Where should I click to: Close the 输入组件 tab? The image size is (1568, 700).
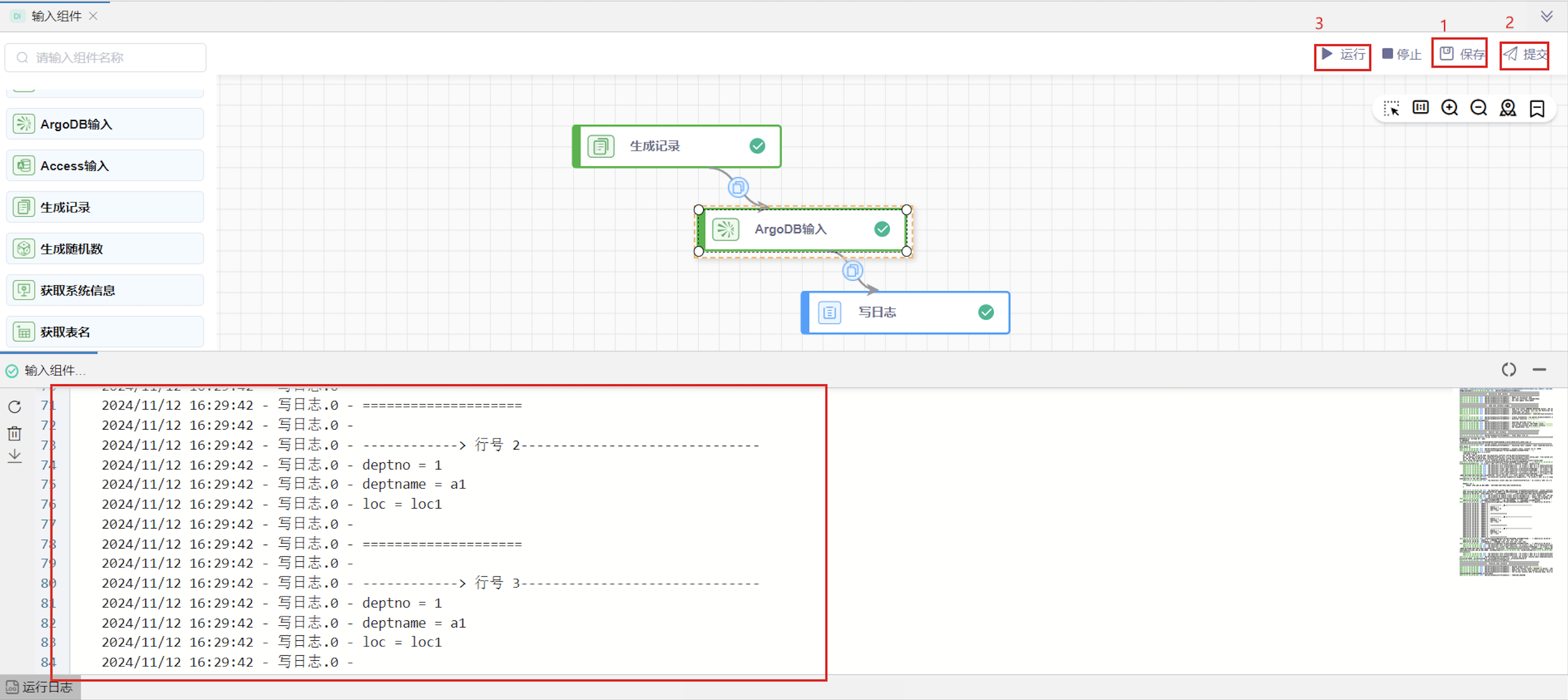(x=93, y=17)
